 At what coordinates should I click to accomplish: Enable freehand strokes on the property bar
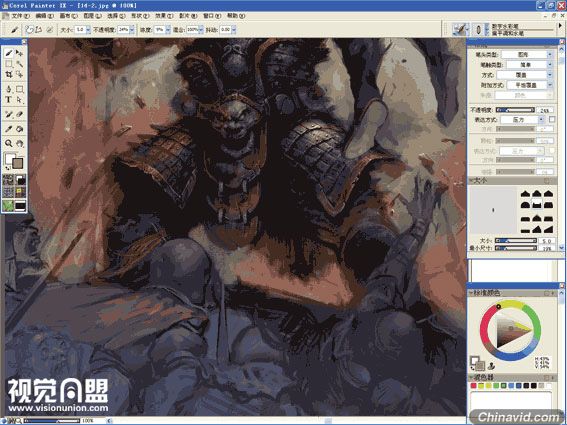[30, 30]
